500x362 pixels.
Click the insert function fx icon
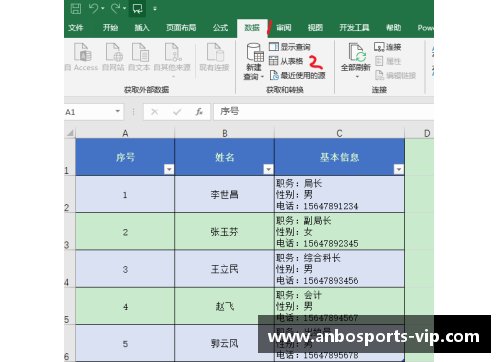pyautogui.click(x=199, y=112)
